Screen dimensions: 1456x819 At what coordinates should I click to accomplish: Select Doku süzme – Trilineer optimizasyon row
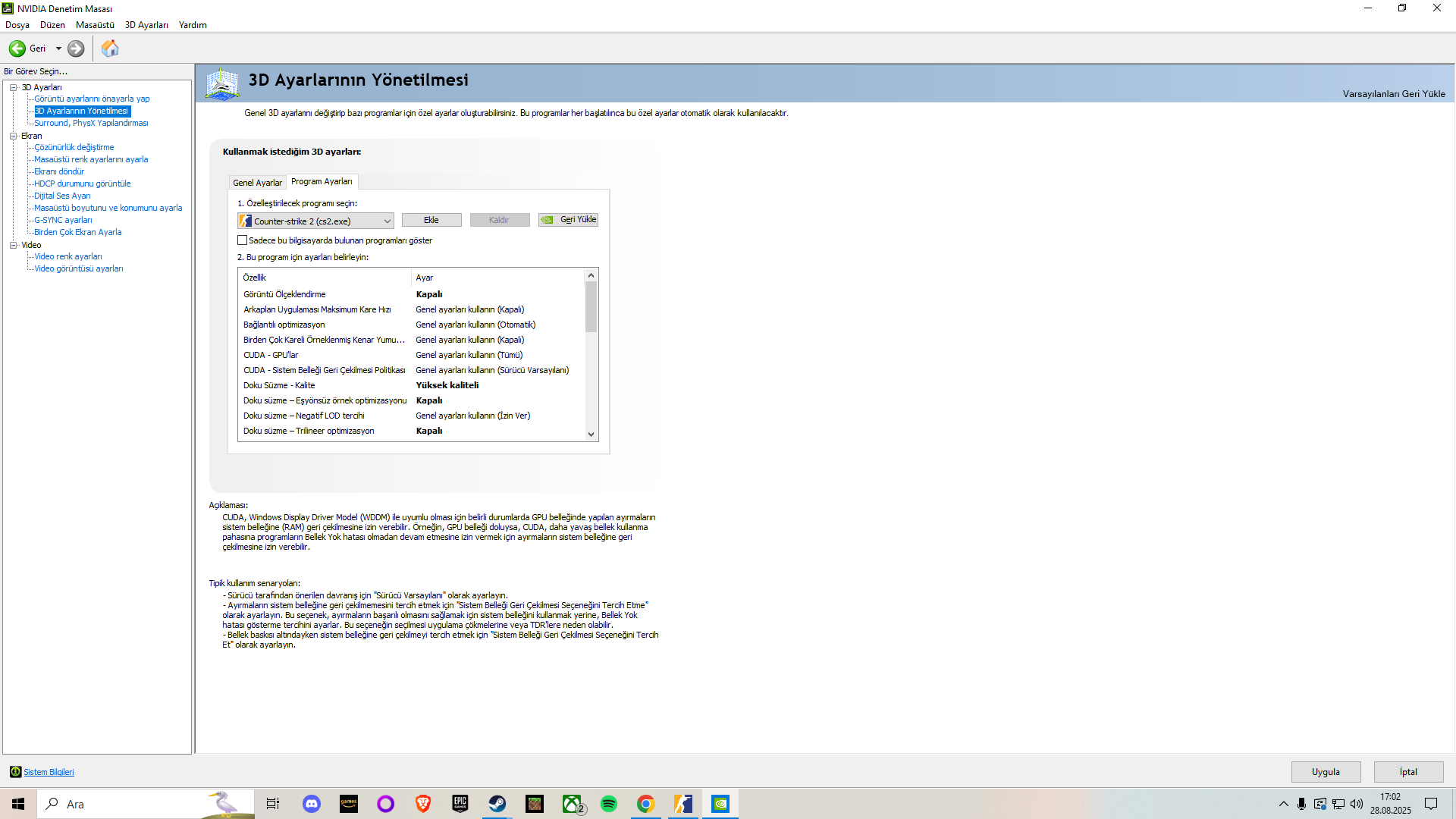412,431
